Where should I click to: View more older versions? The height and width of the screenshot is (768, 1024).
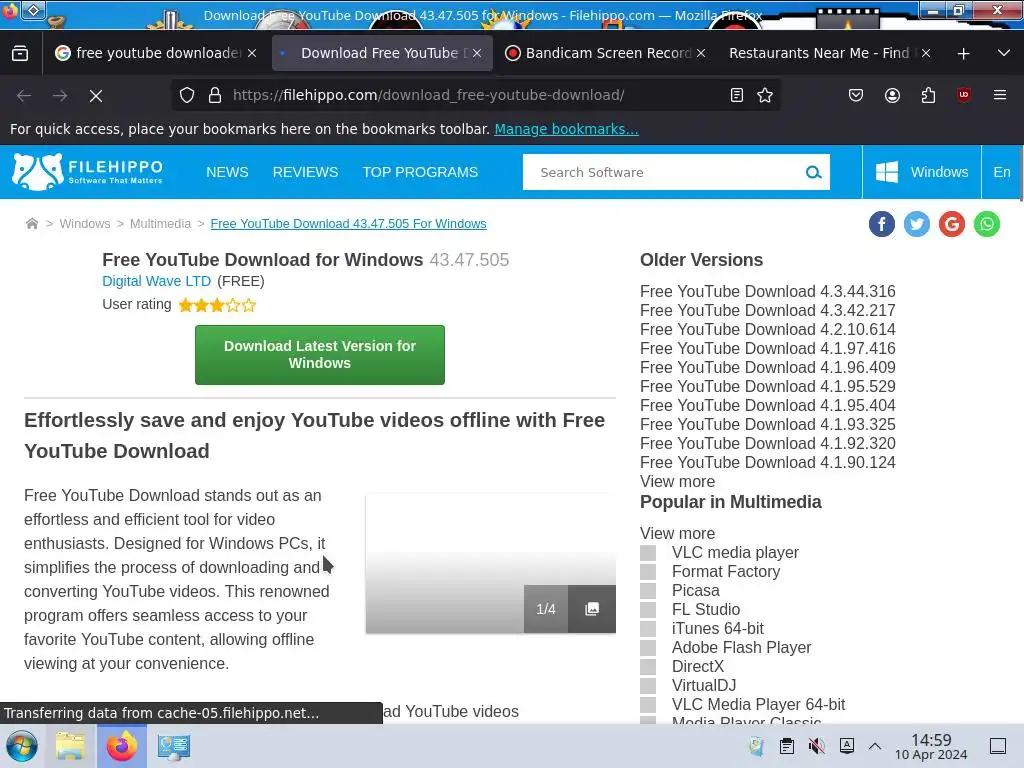tap(677, 481)
